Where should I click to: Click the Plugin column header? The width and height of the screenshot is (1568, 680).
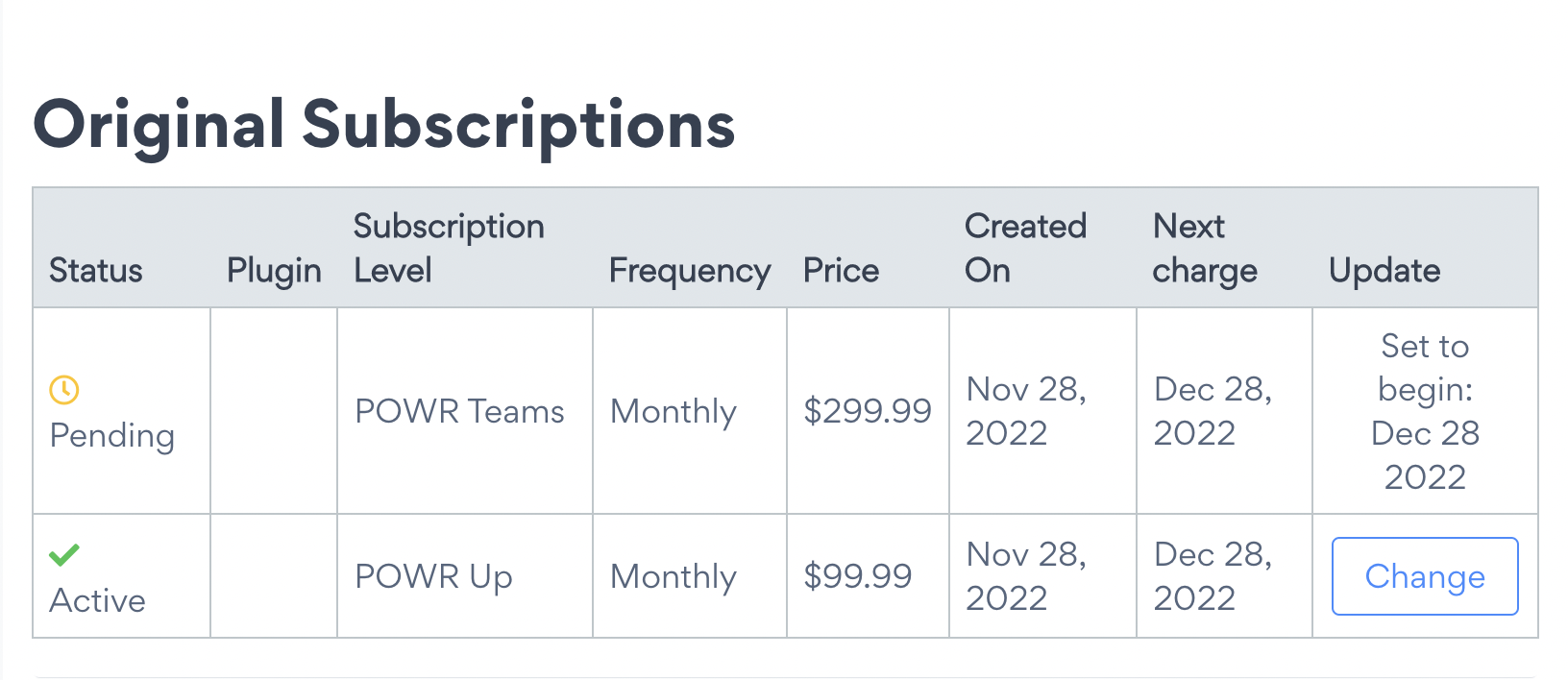[274, 271]
